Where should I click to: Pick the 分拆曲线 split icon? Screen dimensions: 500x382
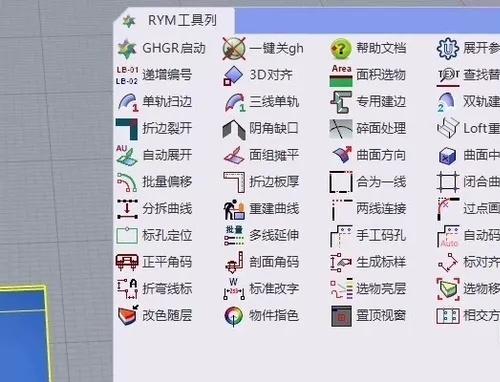click(x=127, y=209)
